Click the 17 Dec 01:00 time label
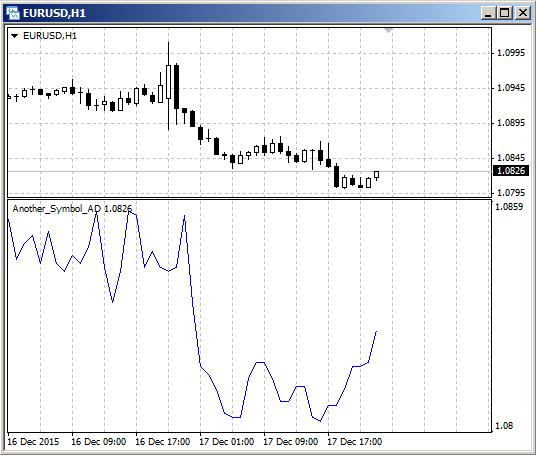Screen dimensions: 536x455 coord(226,442)
